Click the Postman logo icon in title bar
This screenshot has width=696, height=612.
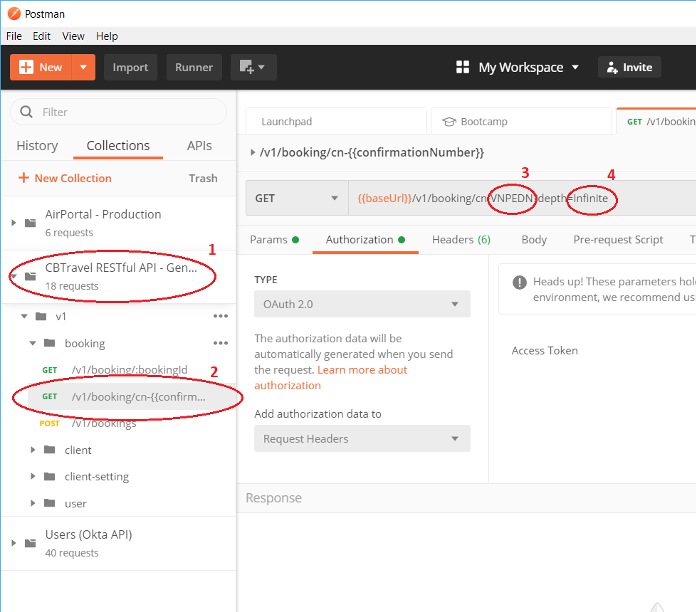[14, 14]
